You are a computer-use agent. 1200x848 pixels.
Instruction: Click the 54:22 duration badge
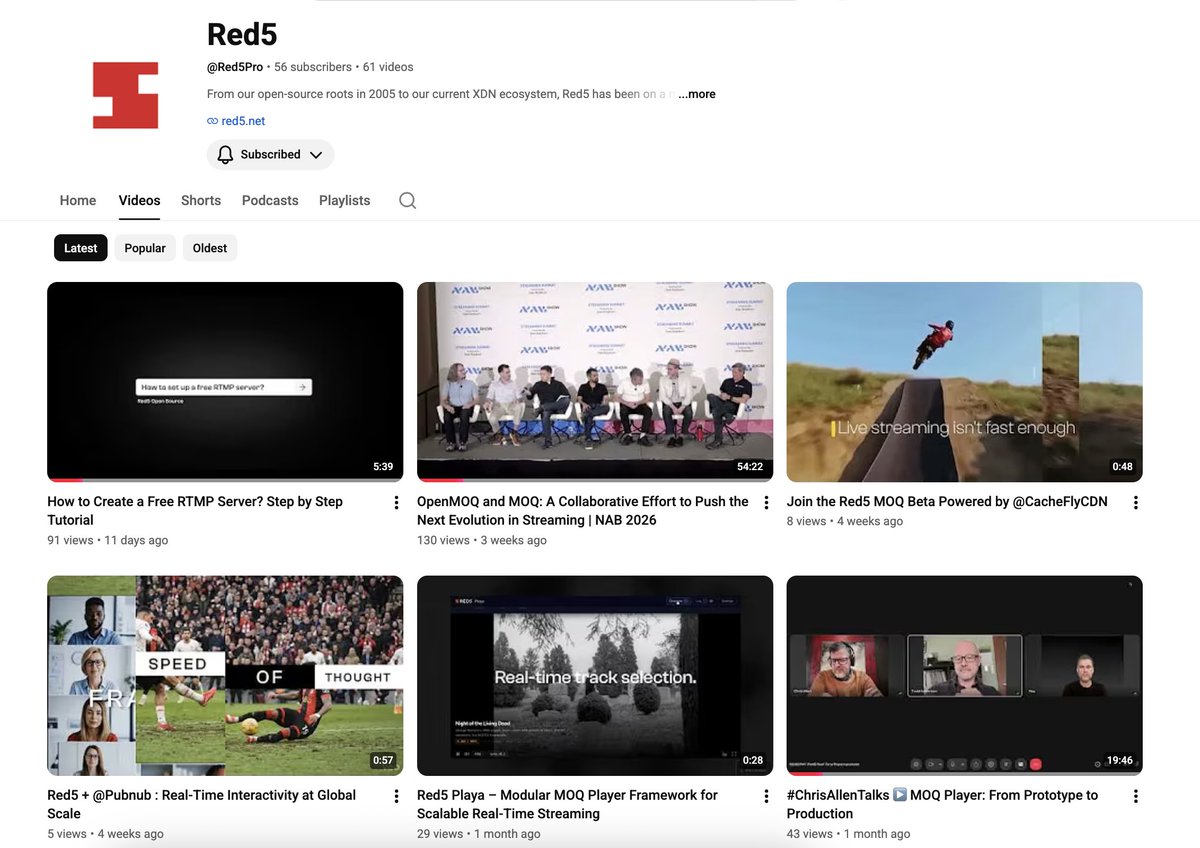(750, 467)
